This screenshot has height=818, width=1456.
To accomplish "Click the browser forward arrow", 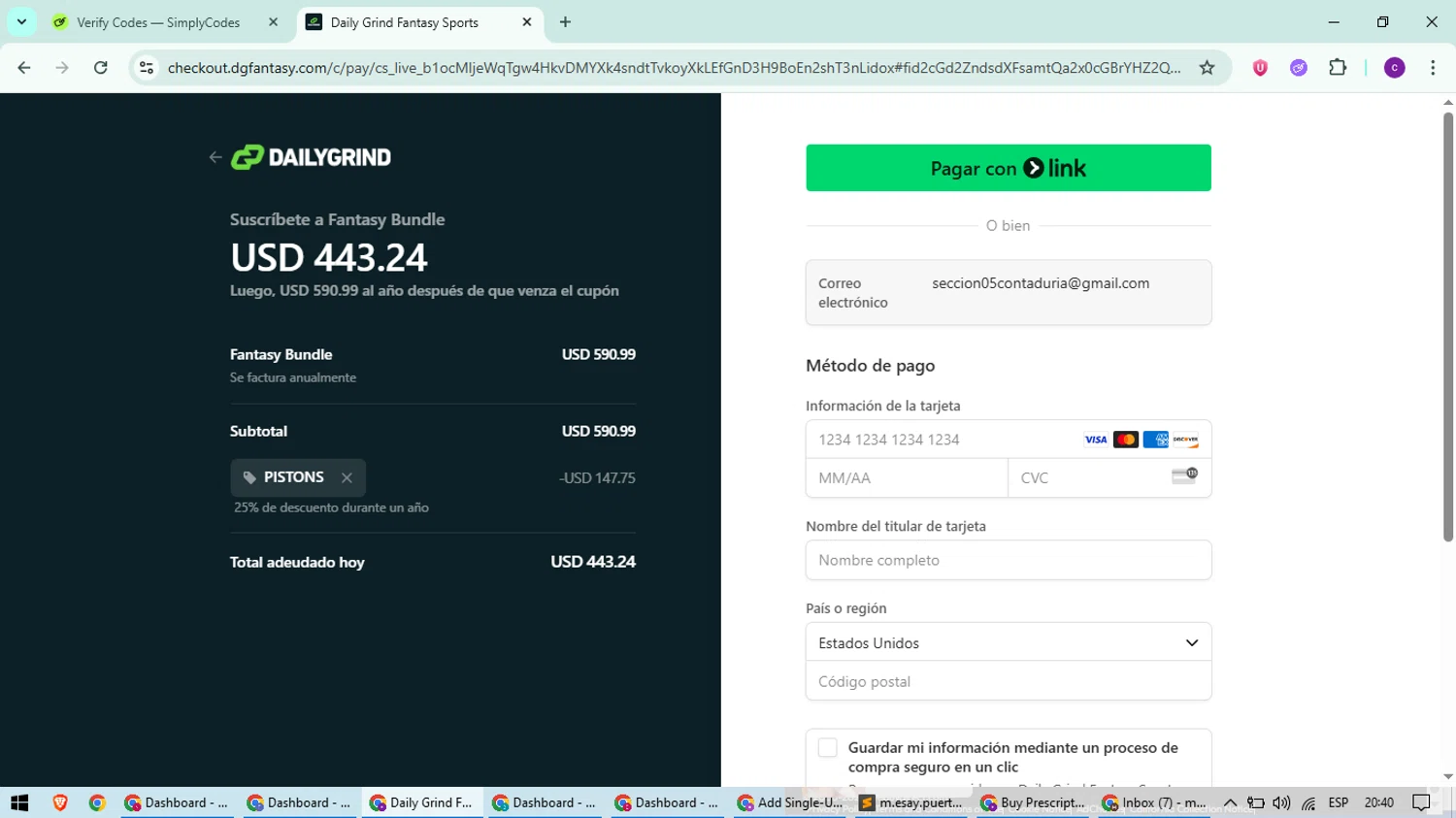I will 62,67.
